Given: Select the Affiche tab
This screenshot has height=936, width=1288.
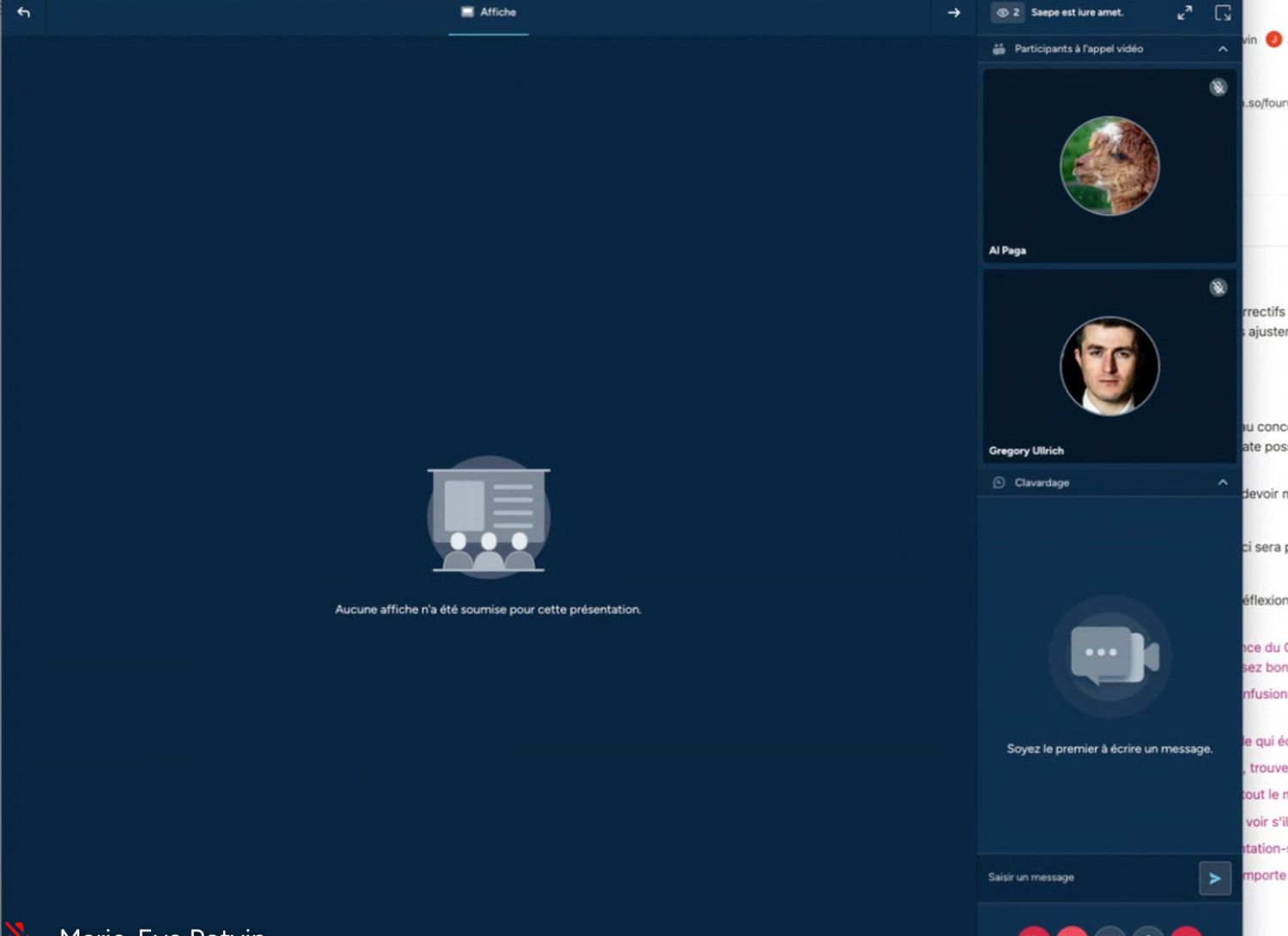Looking at the screenshot, I should (x=488, y=13).
